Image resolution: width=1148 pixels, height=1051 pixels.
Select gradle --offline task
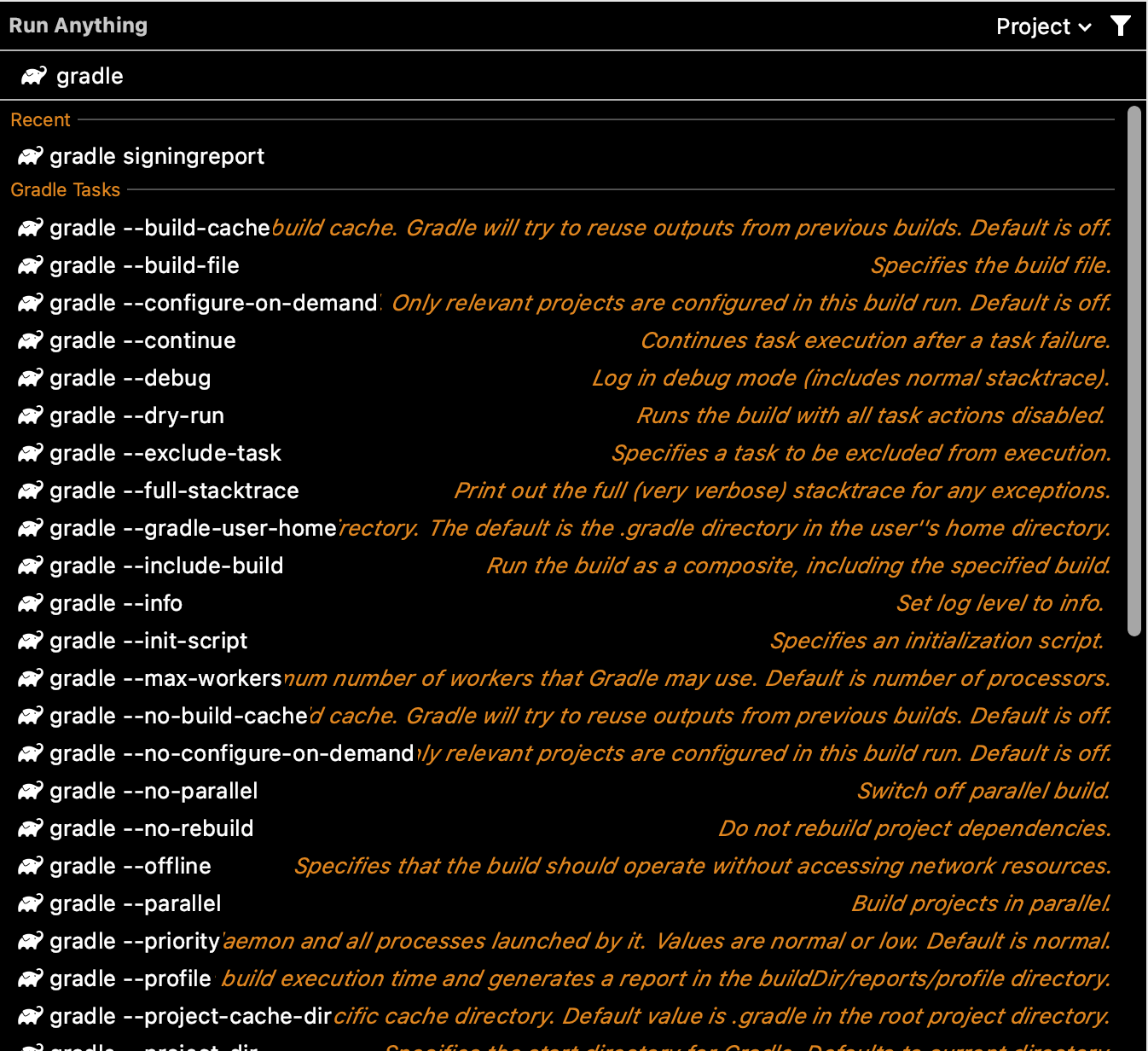tap(563, 866)
